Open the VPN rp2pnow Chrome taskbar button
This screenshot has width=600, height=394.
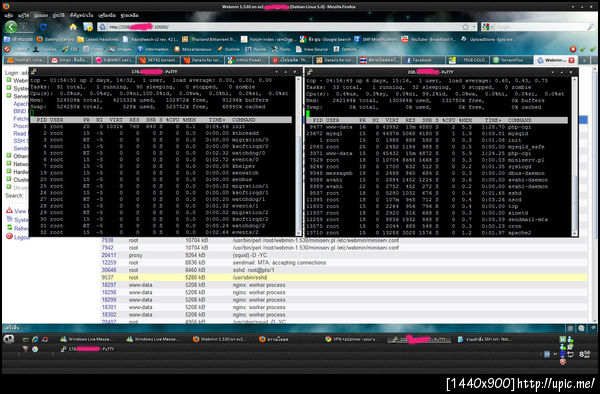352,339
